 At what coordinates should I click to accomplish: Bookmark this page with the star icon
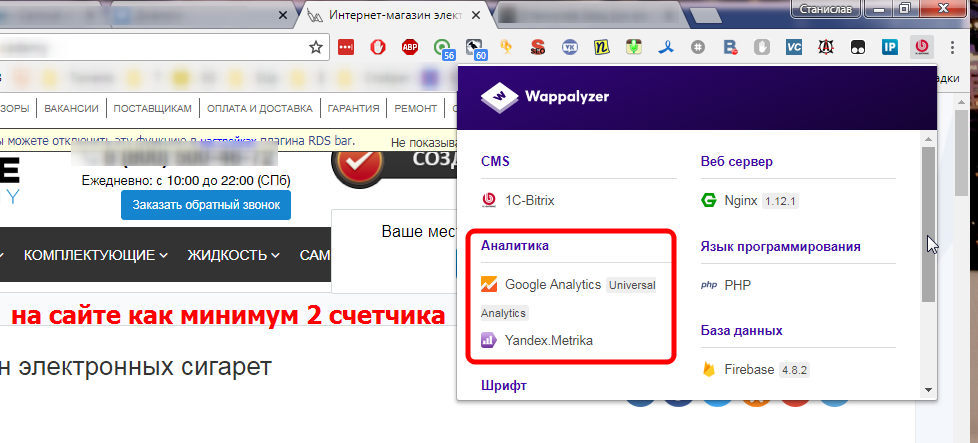tap(316, 47)
